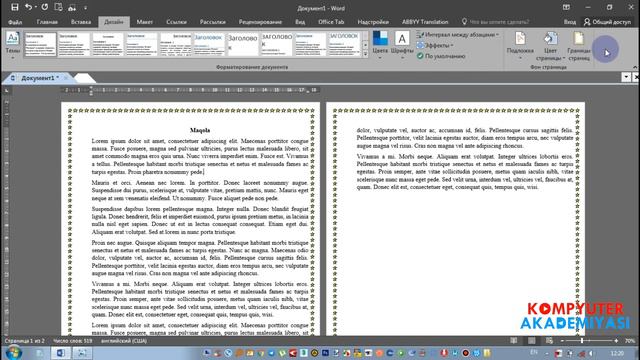This screenshot has width=640, height=360.
Task: Select the first document style thumbnail
Action: 40,44
